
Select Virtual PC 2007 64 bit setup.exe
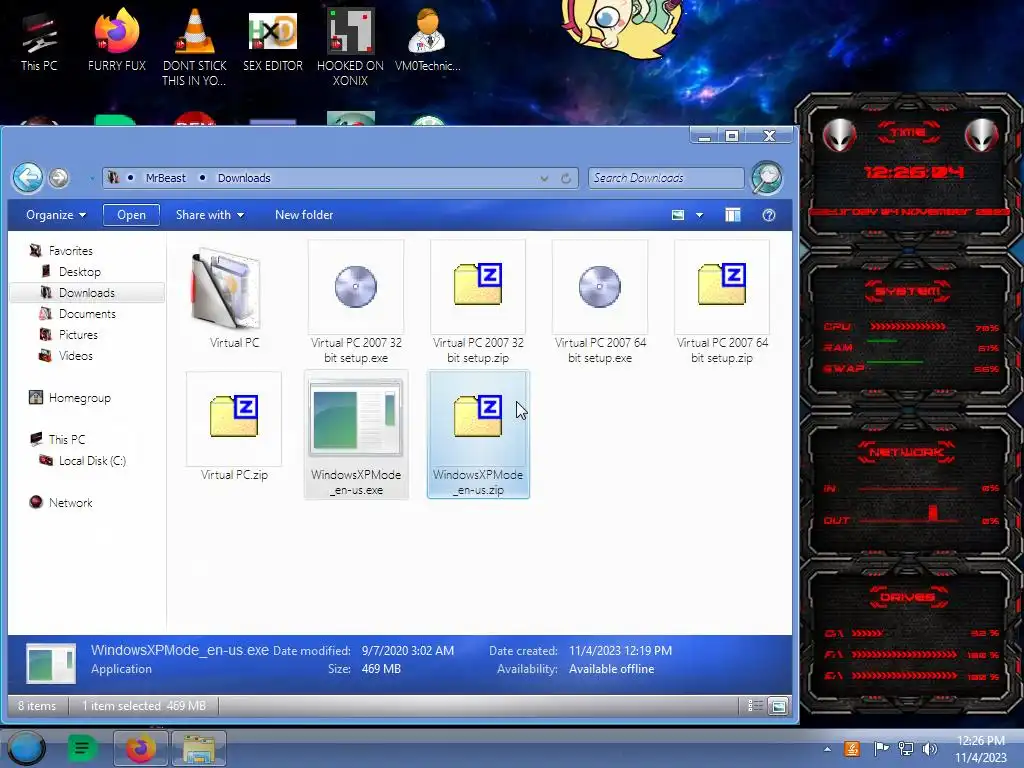pos(600,302)
